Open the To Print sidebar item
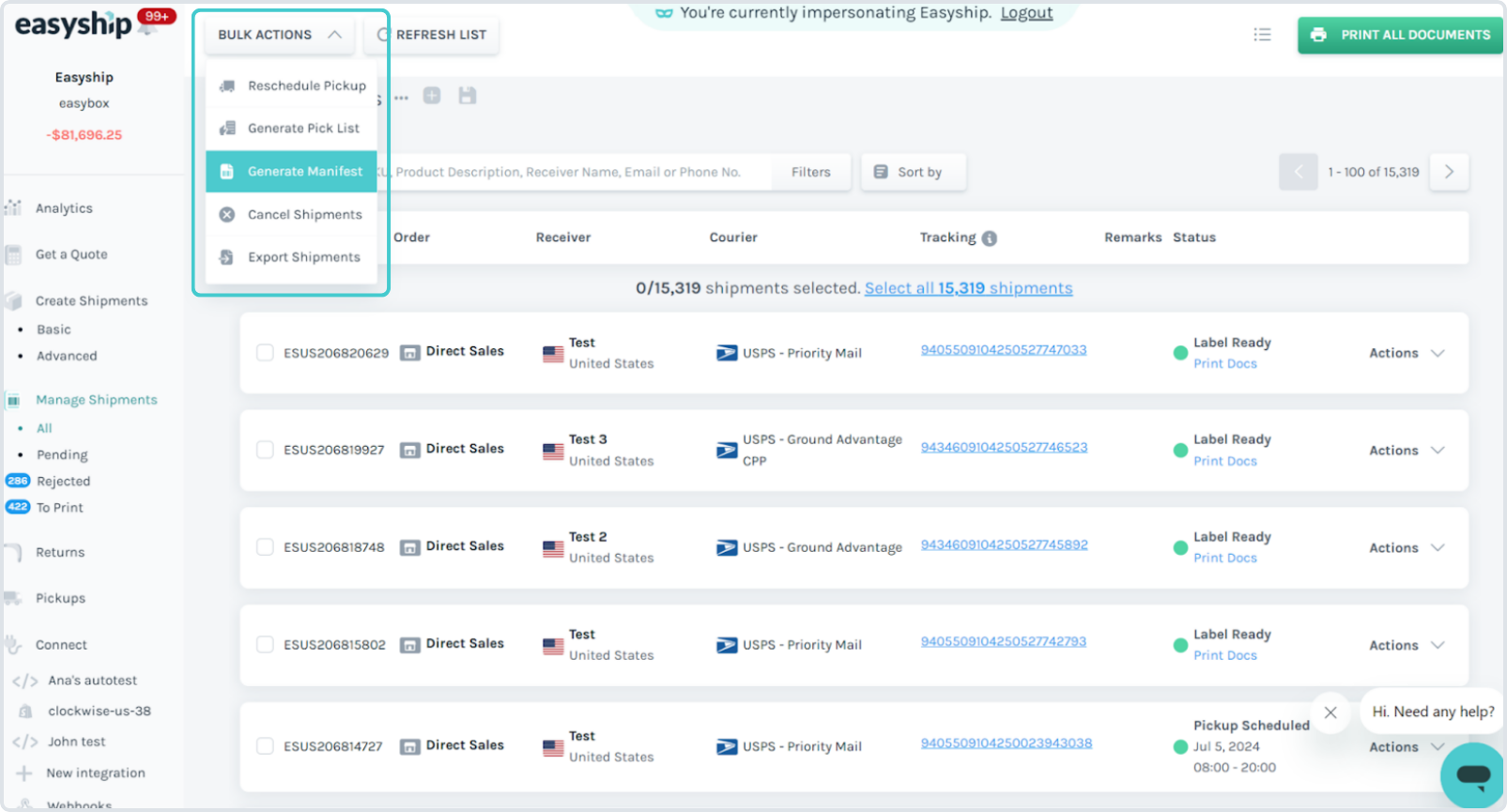The image size is (1507, 812). (x=59, y=508)
